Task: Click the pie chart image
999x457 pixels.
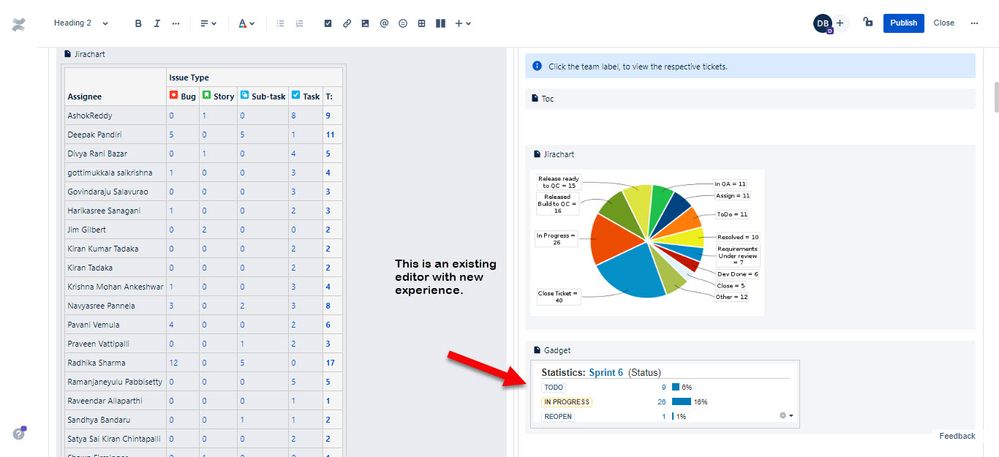Action: point(647,242)
